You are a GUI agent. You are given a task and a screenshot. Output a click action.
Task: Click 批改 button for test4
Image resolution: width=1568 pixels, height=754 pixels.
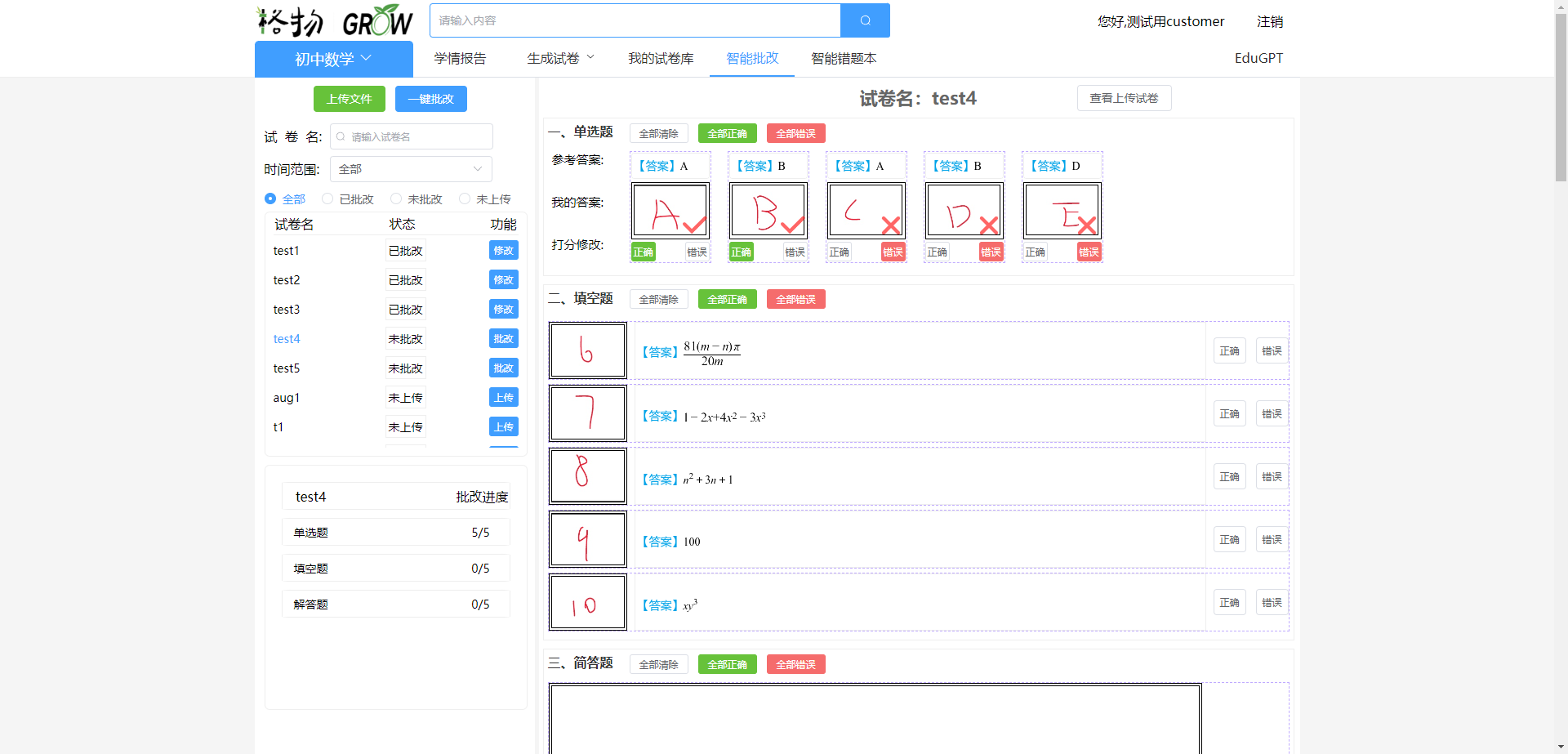click(x=504, y=339)
